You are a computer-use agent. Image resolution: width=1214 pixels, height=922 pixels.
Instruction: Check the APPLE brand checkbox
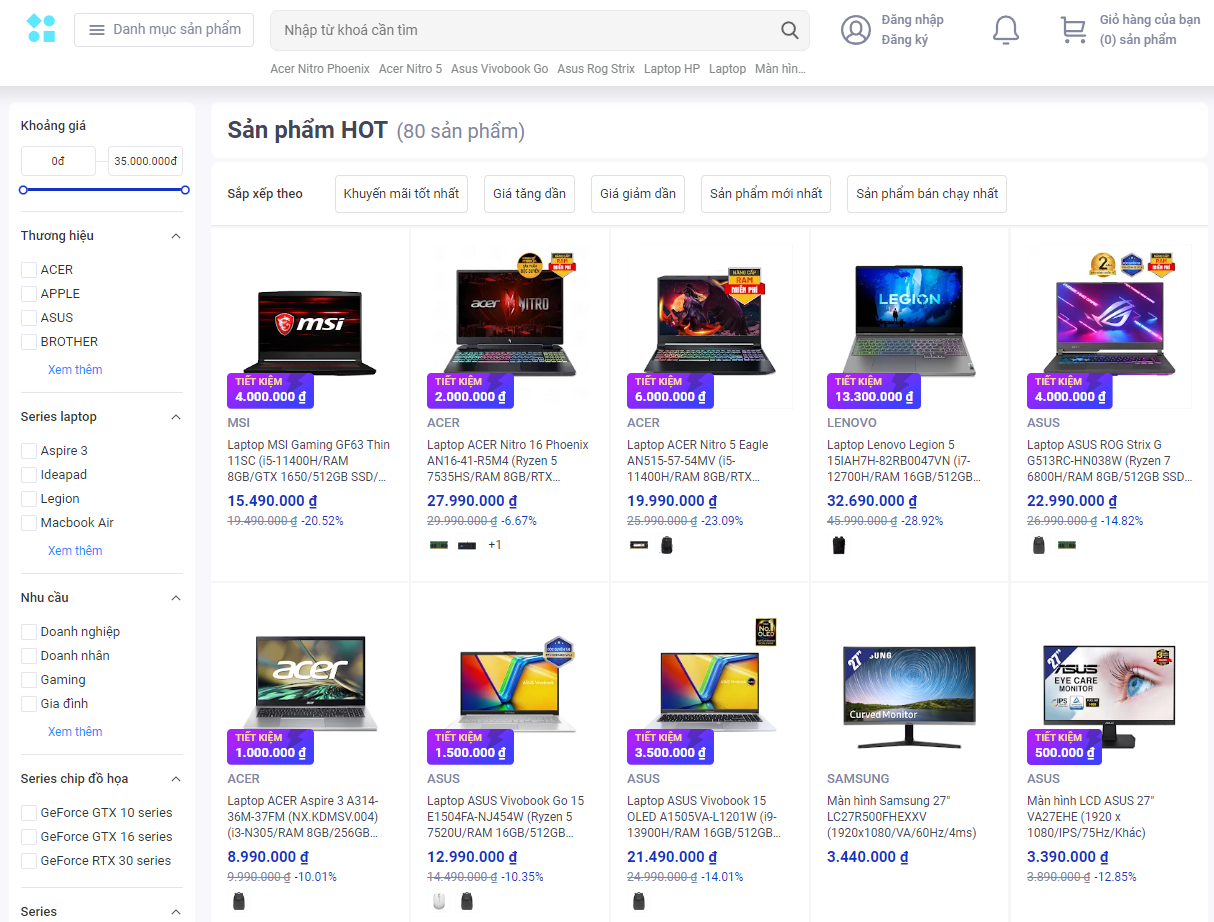29,294
